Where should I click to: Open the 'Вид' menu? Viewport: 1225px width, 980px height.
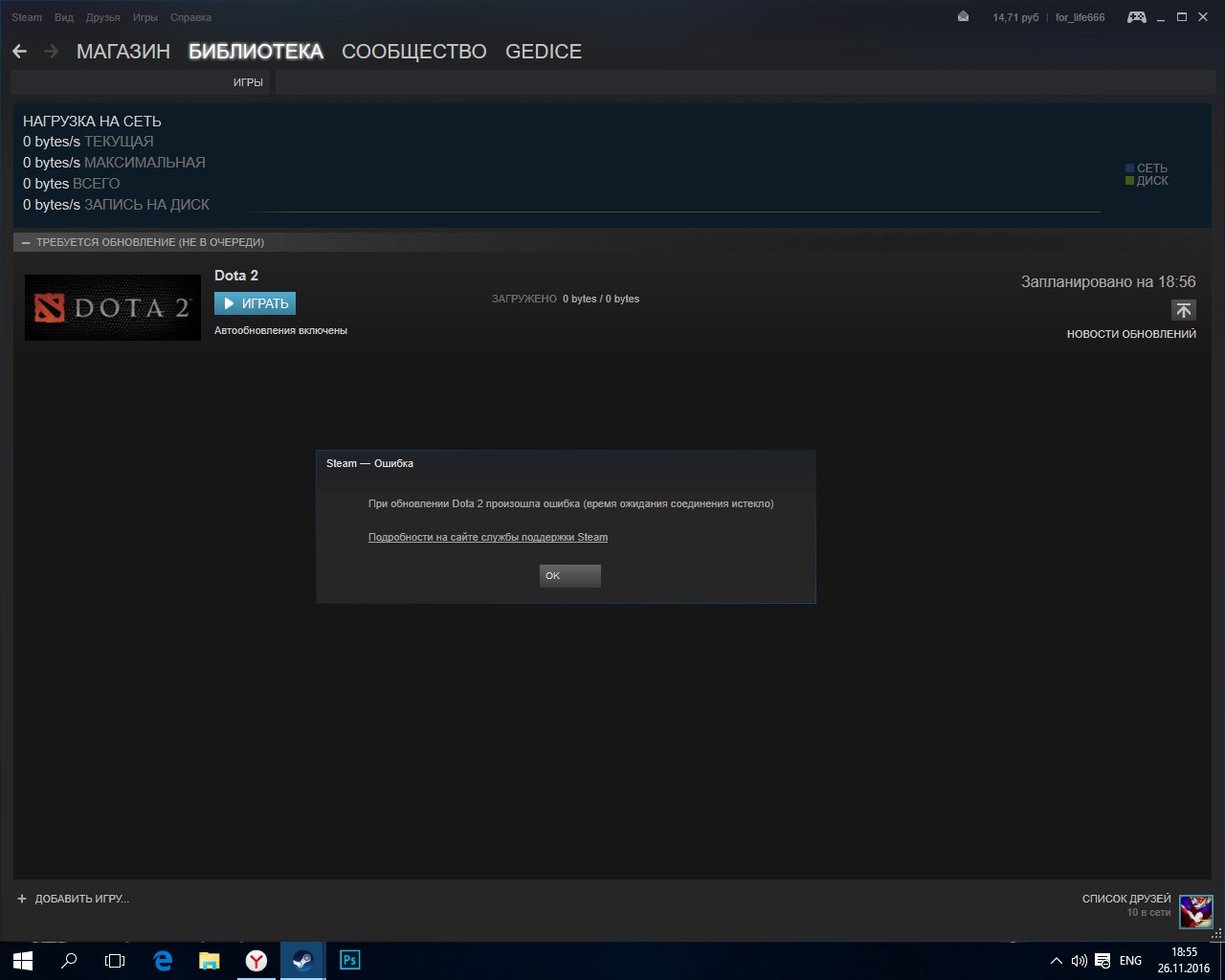coord(63,17)
